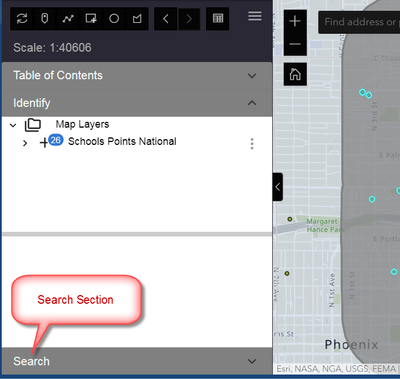Click the Phoenix city label on map
This screenshot has width=400, height=379.
[352, 344]
